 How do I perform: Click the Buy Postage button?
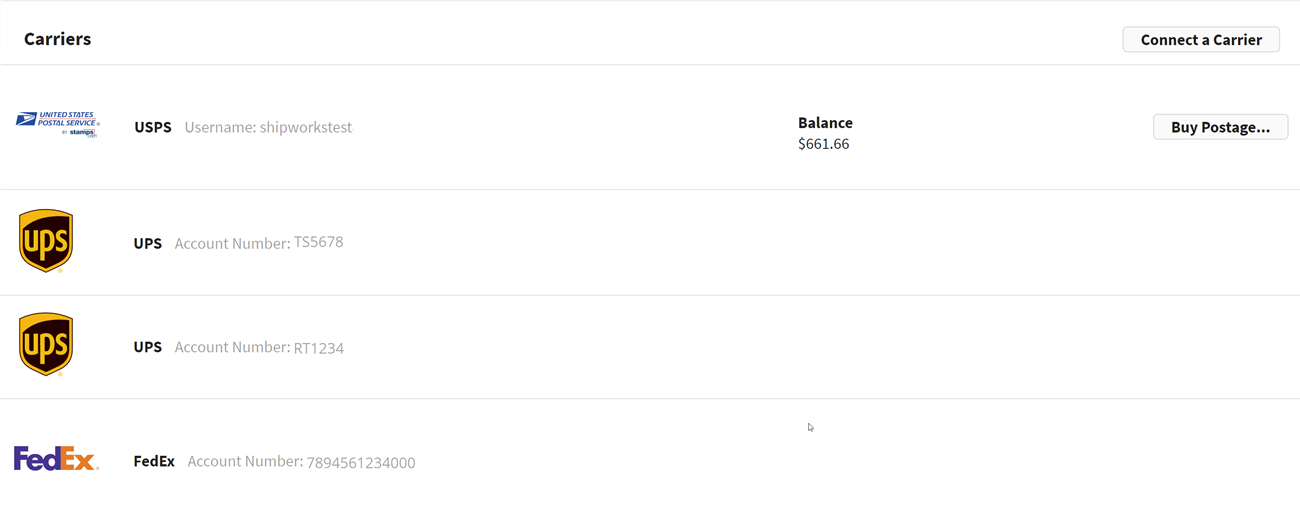coord(1220,127)
